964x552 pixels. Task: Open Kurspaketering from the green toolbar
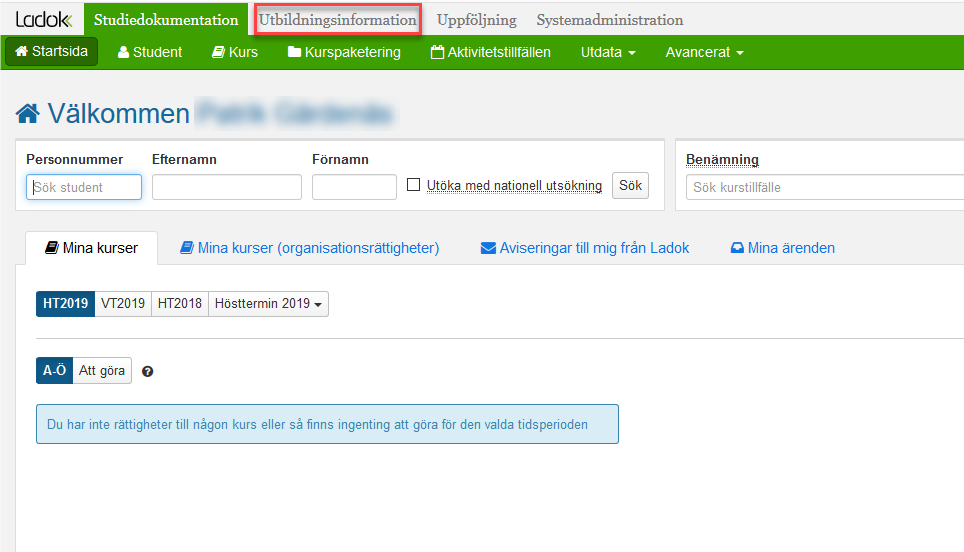344,52
